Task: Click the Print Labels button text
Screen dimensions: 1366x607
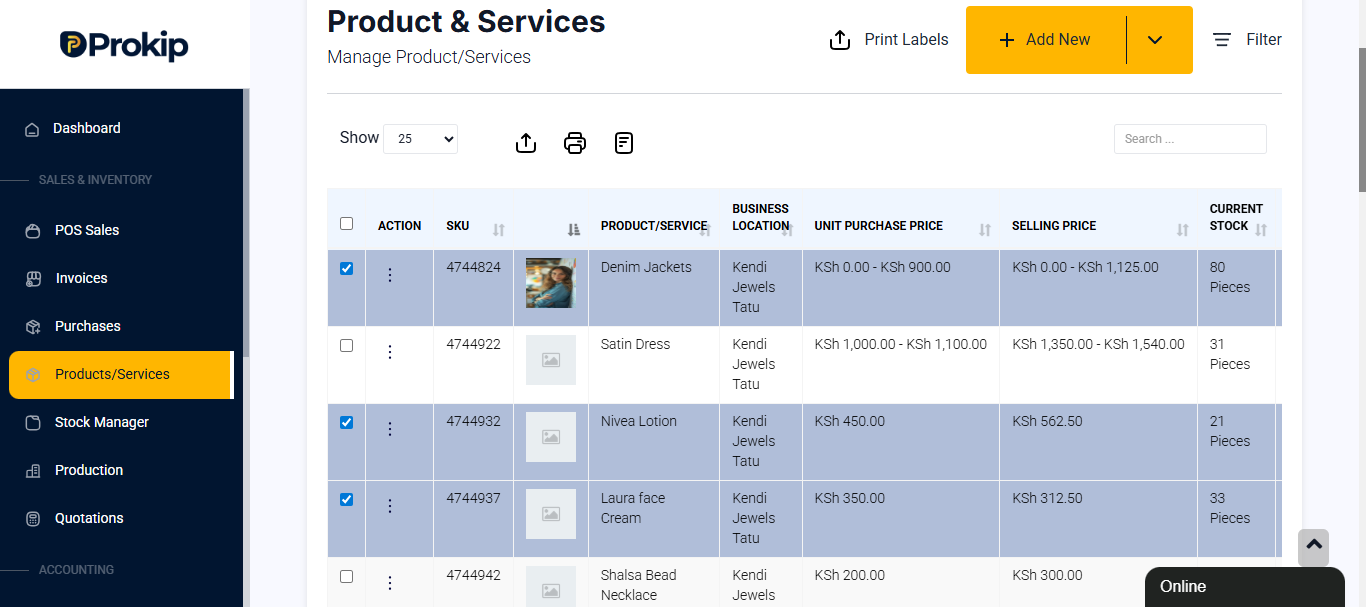Action: (x=906, y=40)
